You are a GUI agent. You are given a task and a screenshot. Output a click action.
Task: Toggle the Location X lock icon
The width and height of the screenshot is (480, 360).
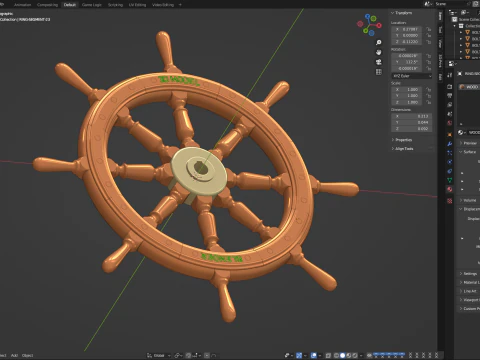coord(429,29)
